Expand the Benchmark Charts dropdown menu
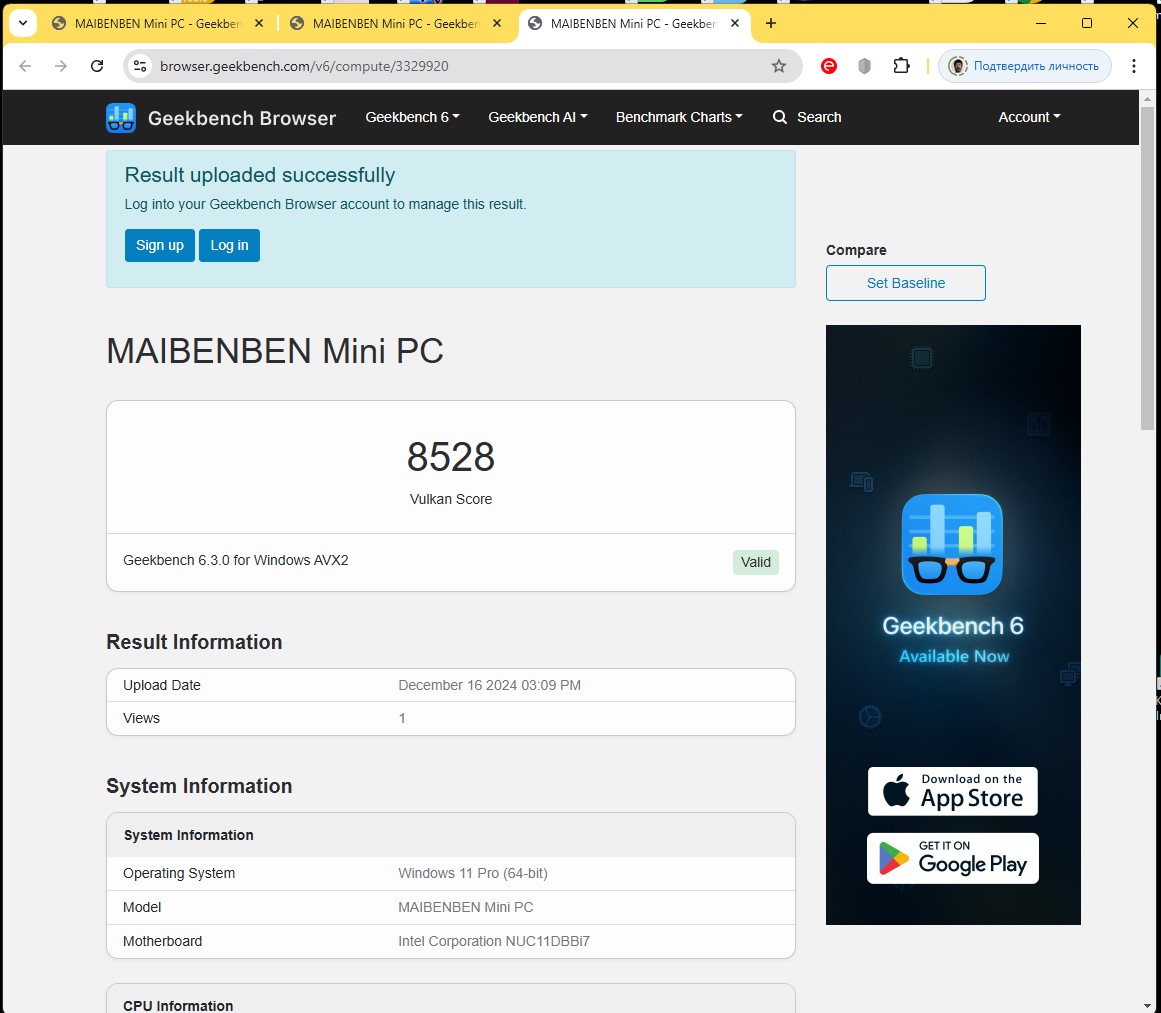 (679, 117)
